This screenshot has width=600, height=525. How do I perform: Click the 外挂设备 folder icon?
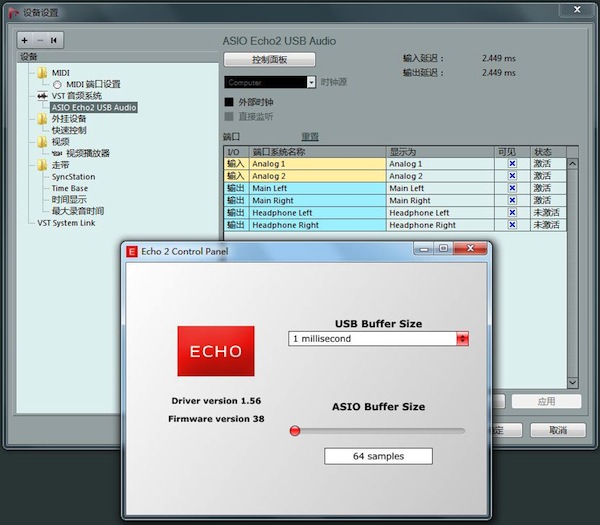pos(42,119)
